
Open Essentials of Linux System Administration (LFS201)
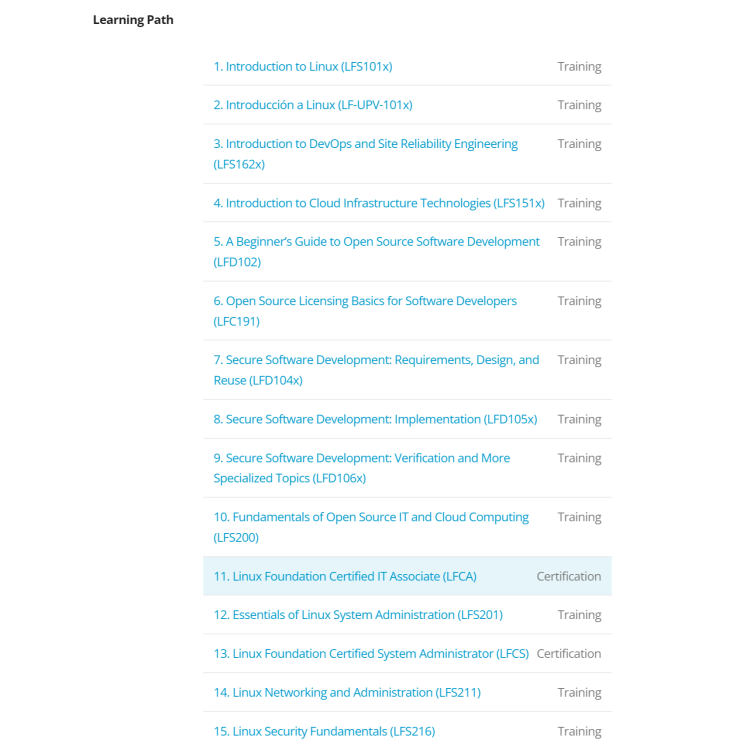[358, 615]
